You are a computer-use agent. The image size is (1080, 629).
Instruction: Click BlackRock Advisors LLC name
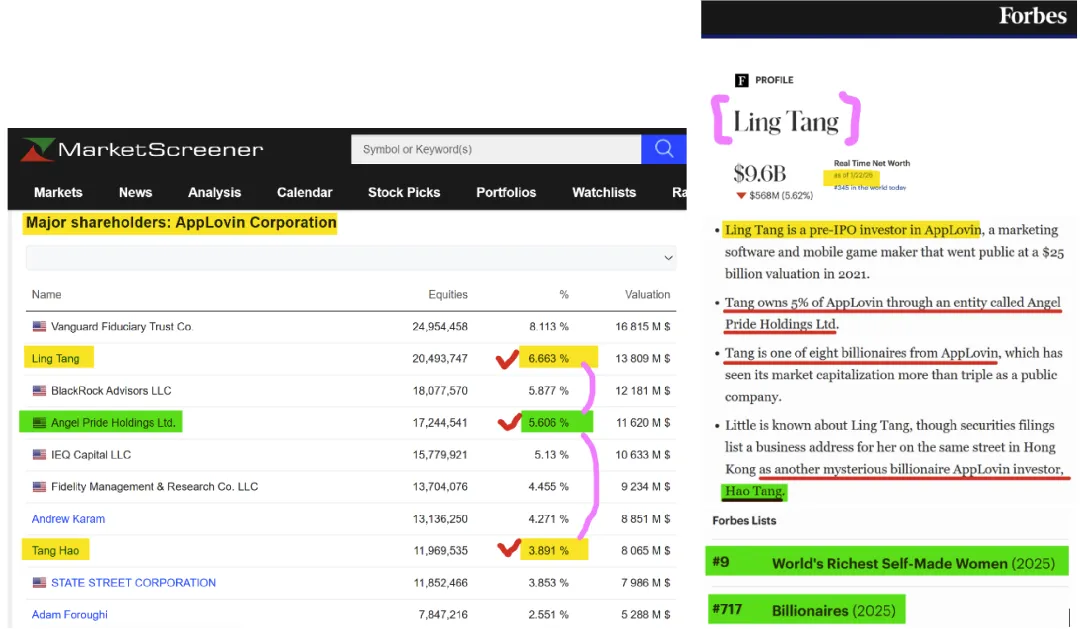tap(111, 391)
